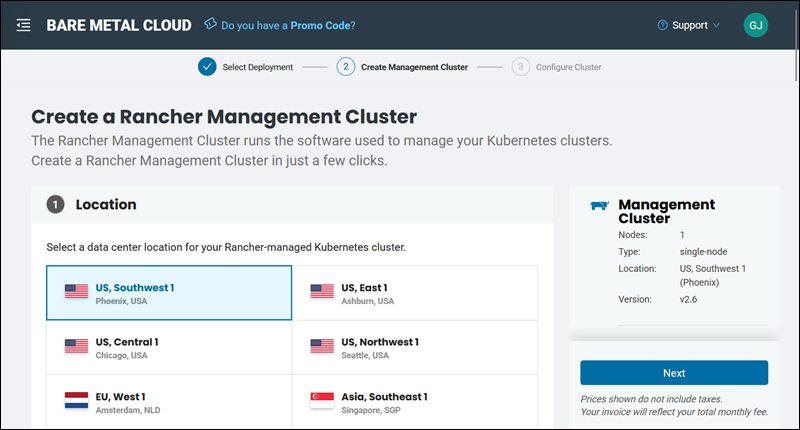
Task: Click the Location section heading
Action: tap(106, 205)
